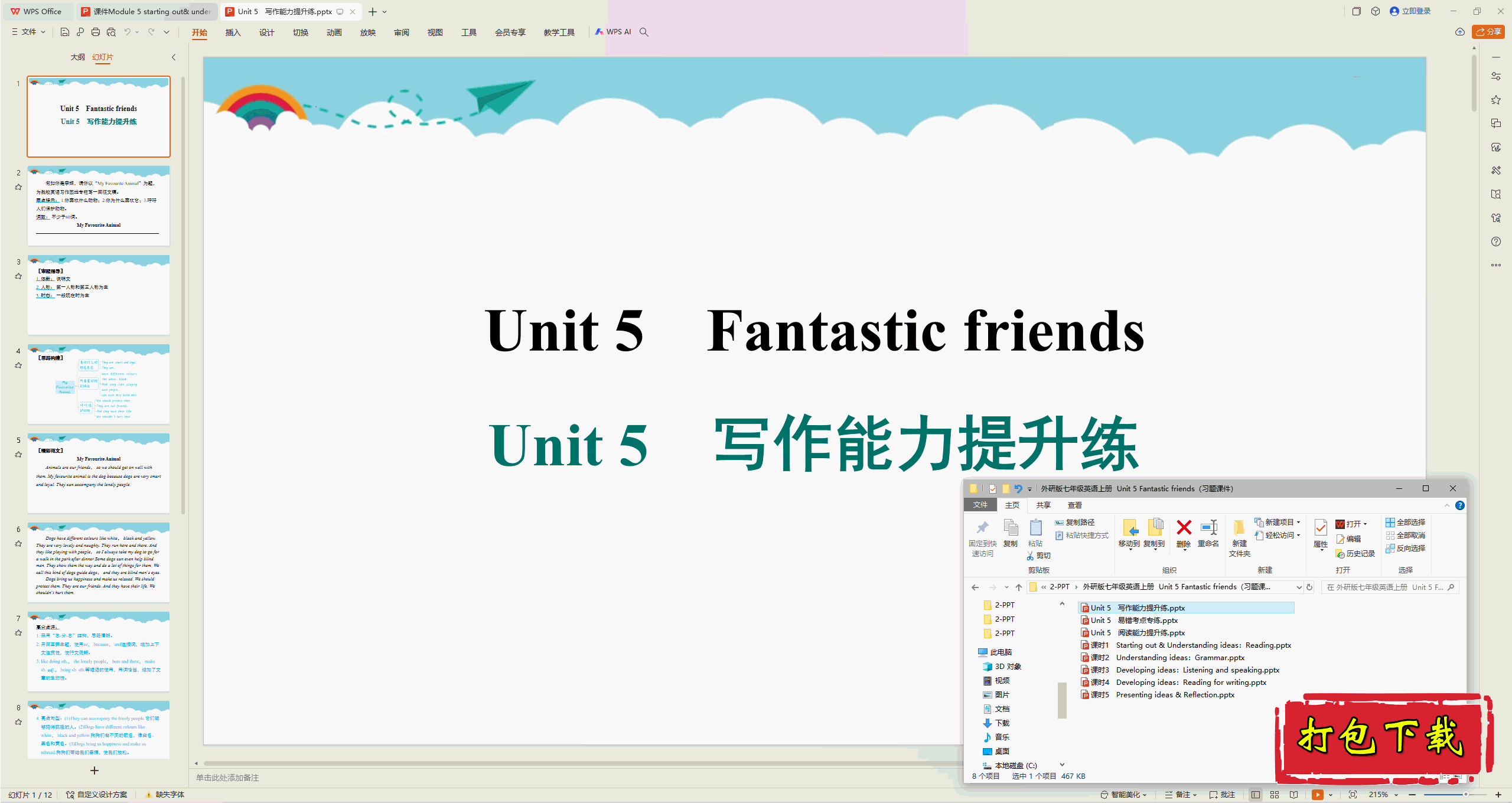This screenshot has width=1512, height=803.
Task: Click the WPS AI button
Action: point(613,32)
